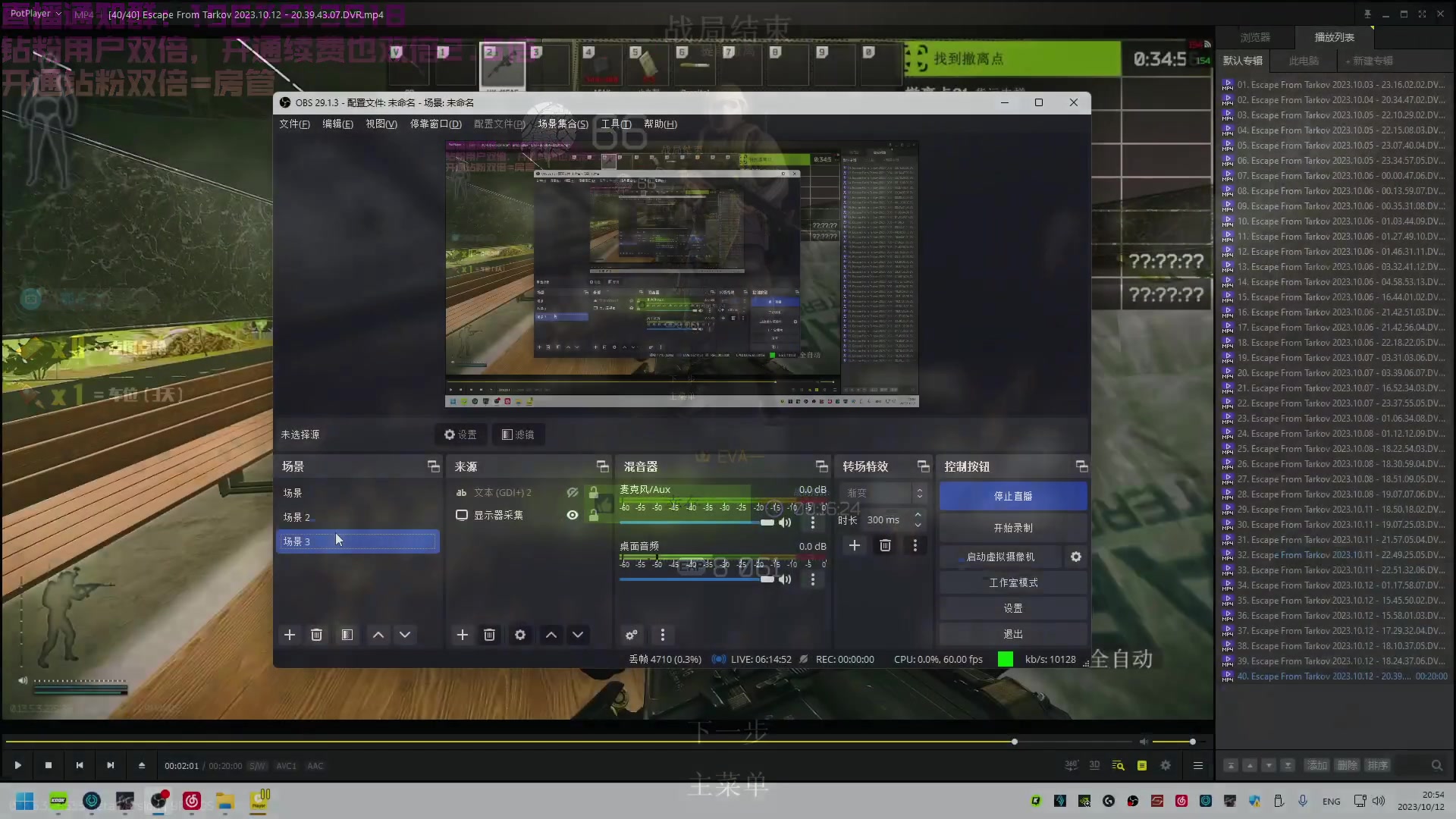Image resolution: width=1456 pixels, height=819 pixels.
Task: Open 停靠窗口(D) menu in OBS
Action: point(436,124)
